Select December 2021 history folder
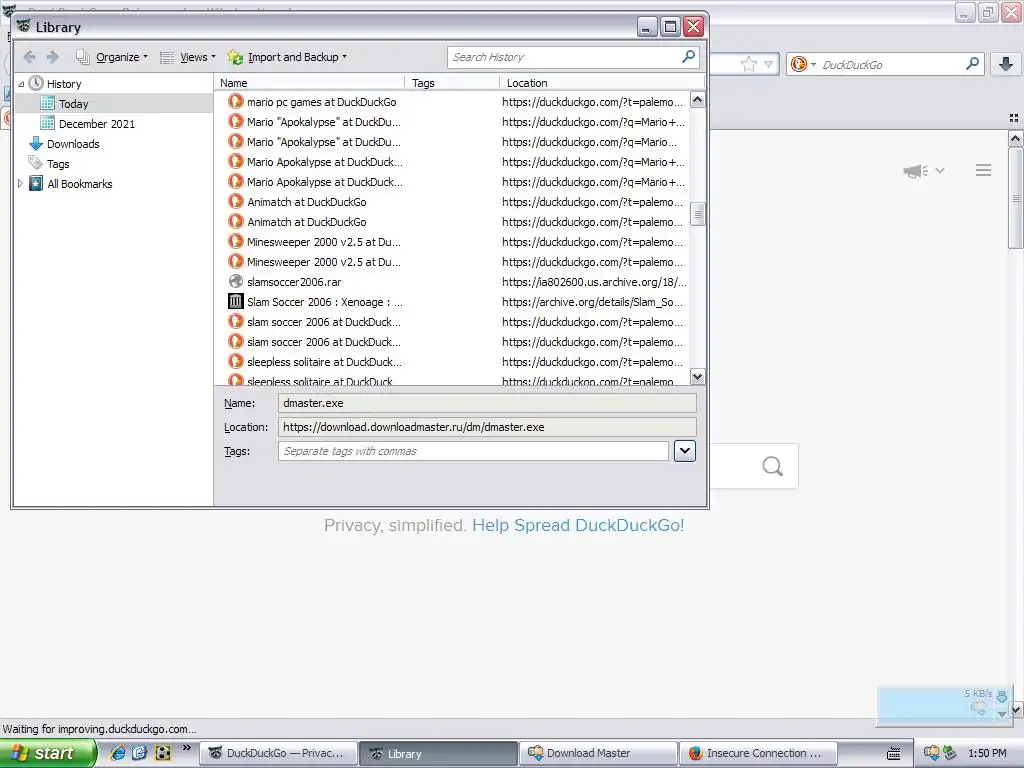1024x768 pixels. [x=97, y=123]
